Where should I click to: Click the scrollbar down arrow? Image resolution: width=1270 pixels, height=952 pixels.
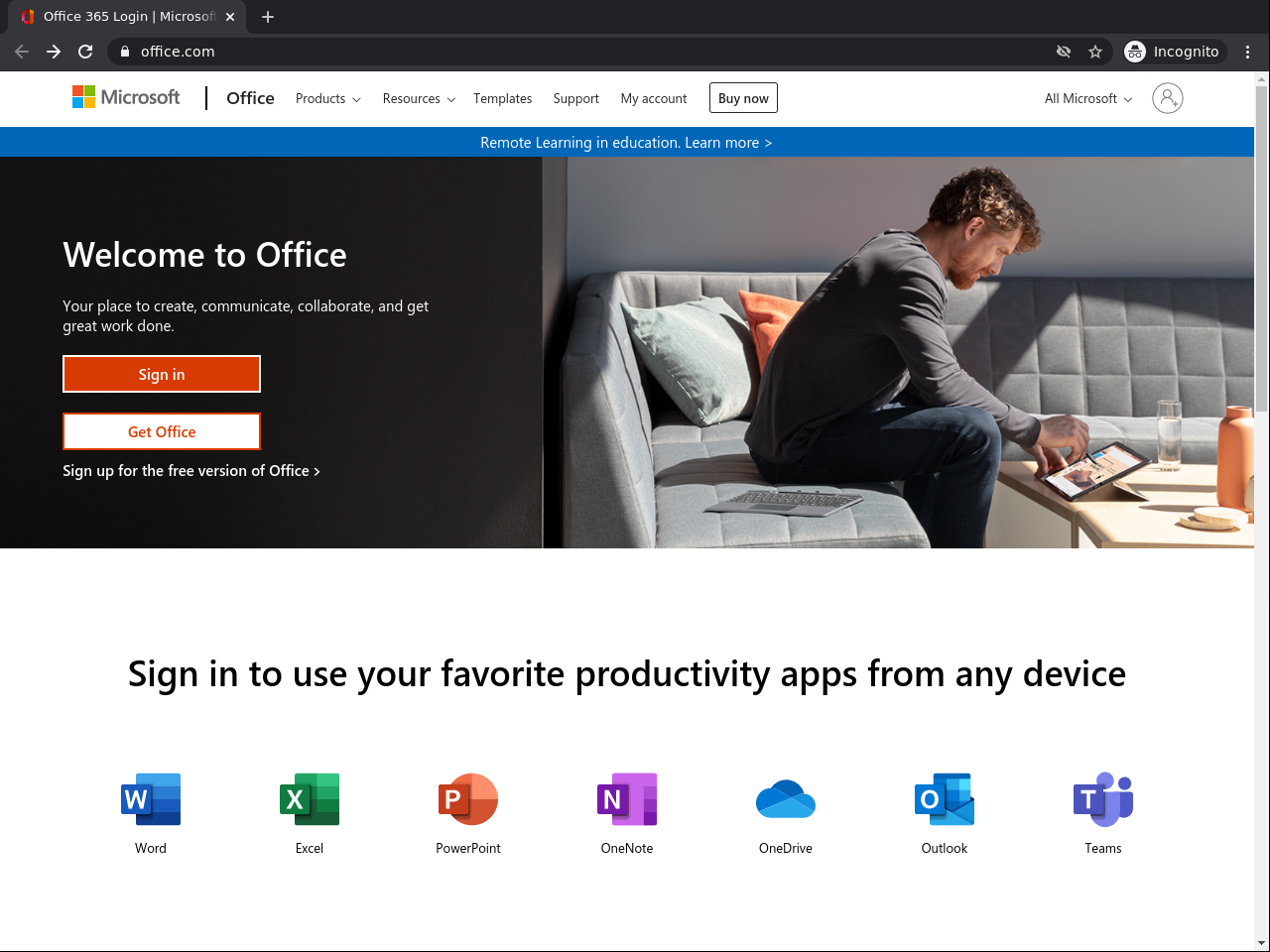pos(1261,943)
